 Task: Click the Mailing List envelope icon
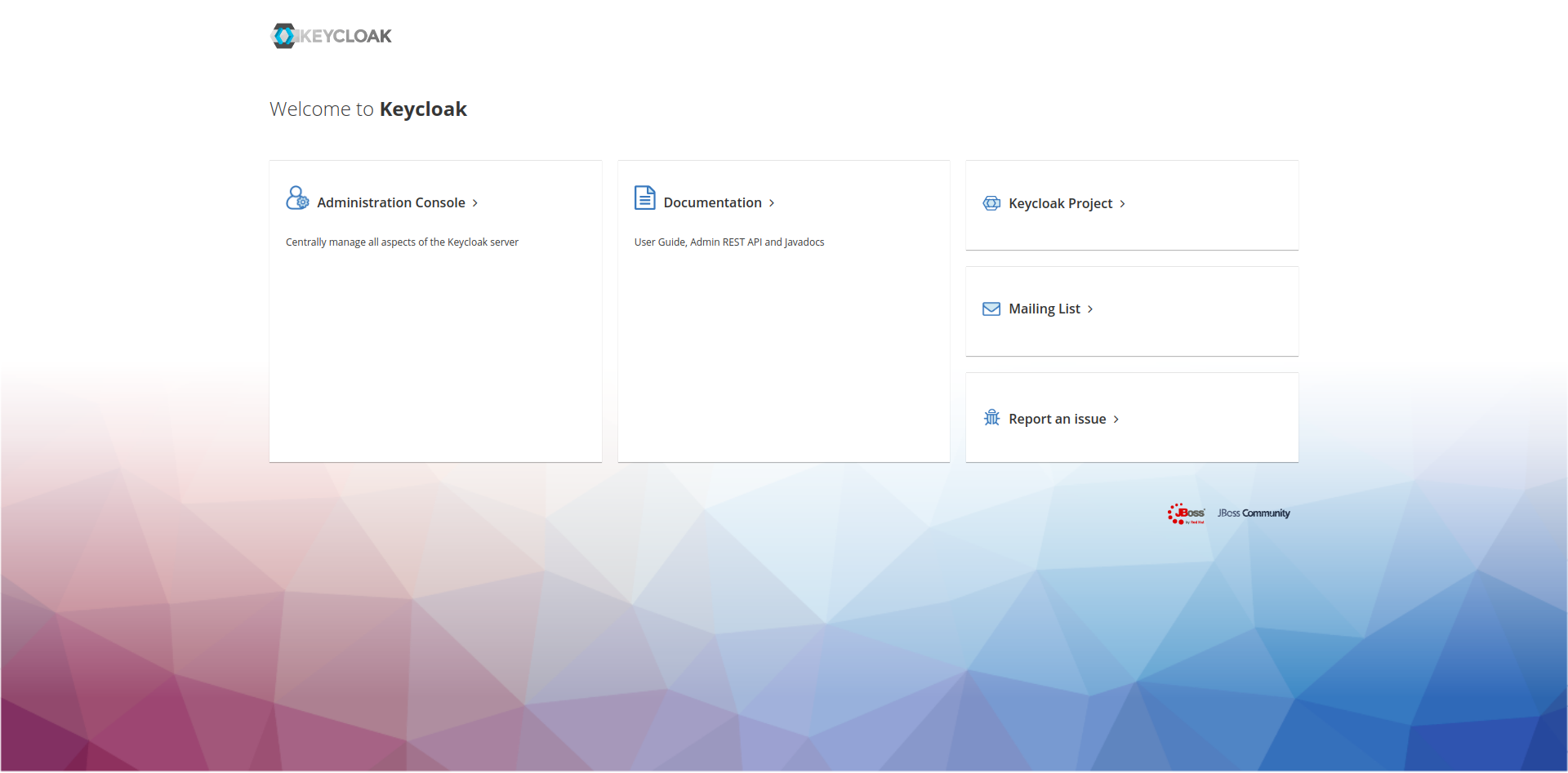[991, 309]
